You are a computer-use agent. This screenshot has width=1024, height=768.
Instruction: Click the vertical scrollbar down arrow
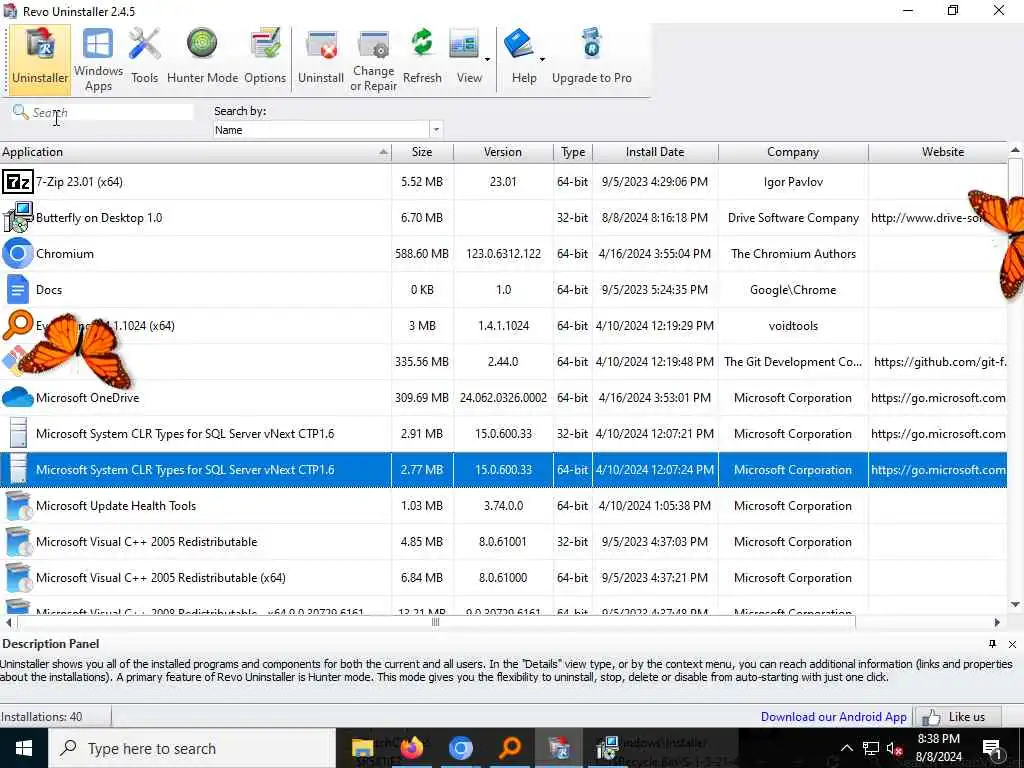tap(1015, 604)
